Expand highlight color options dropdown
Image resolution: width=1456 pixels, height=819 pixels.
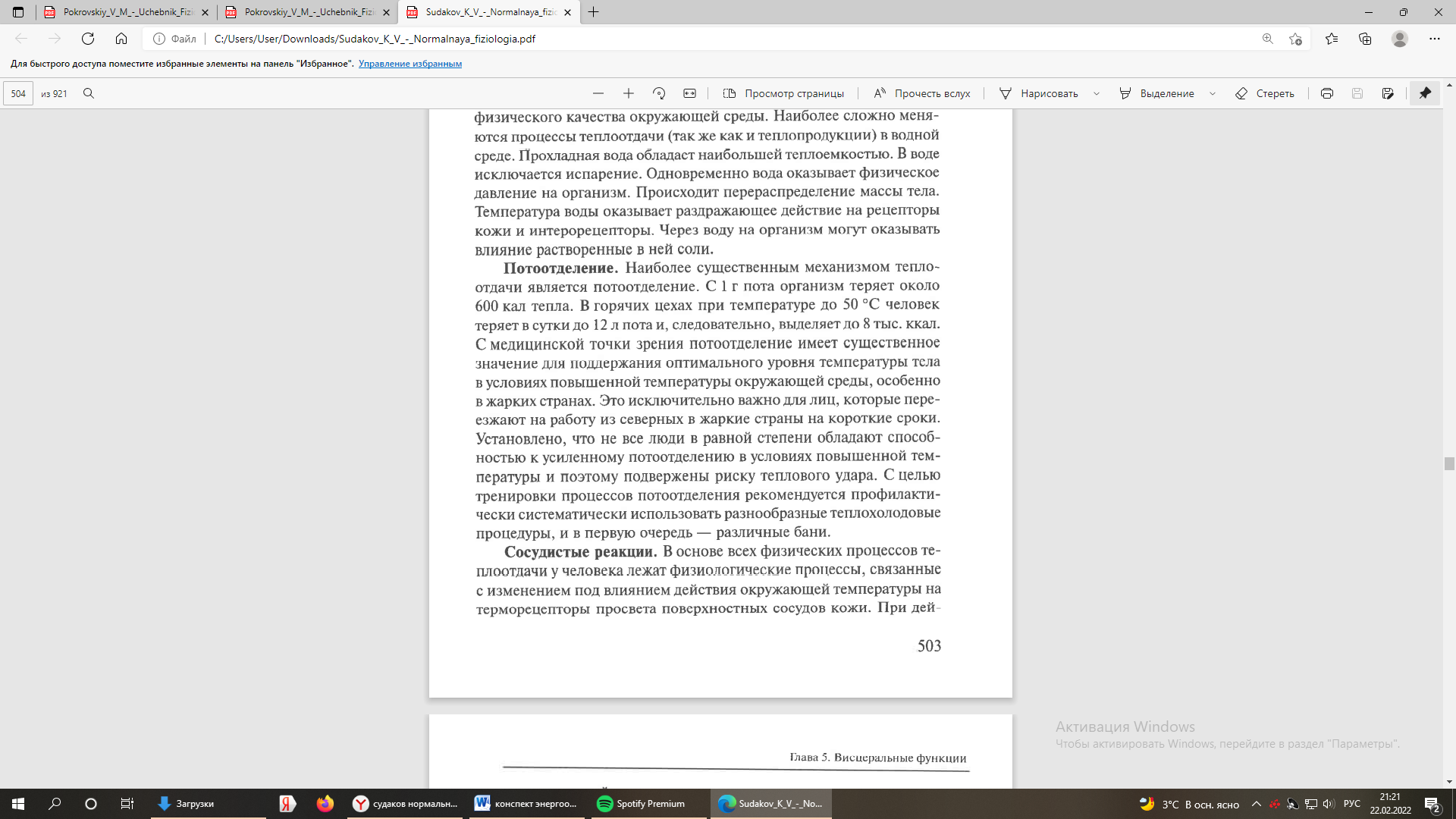(x=1213, y=93)
